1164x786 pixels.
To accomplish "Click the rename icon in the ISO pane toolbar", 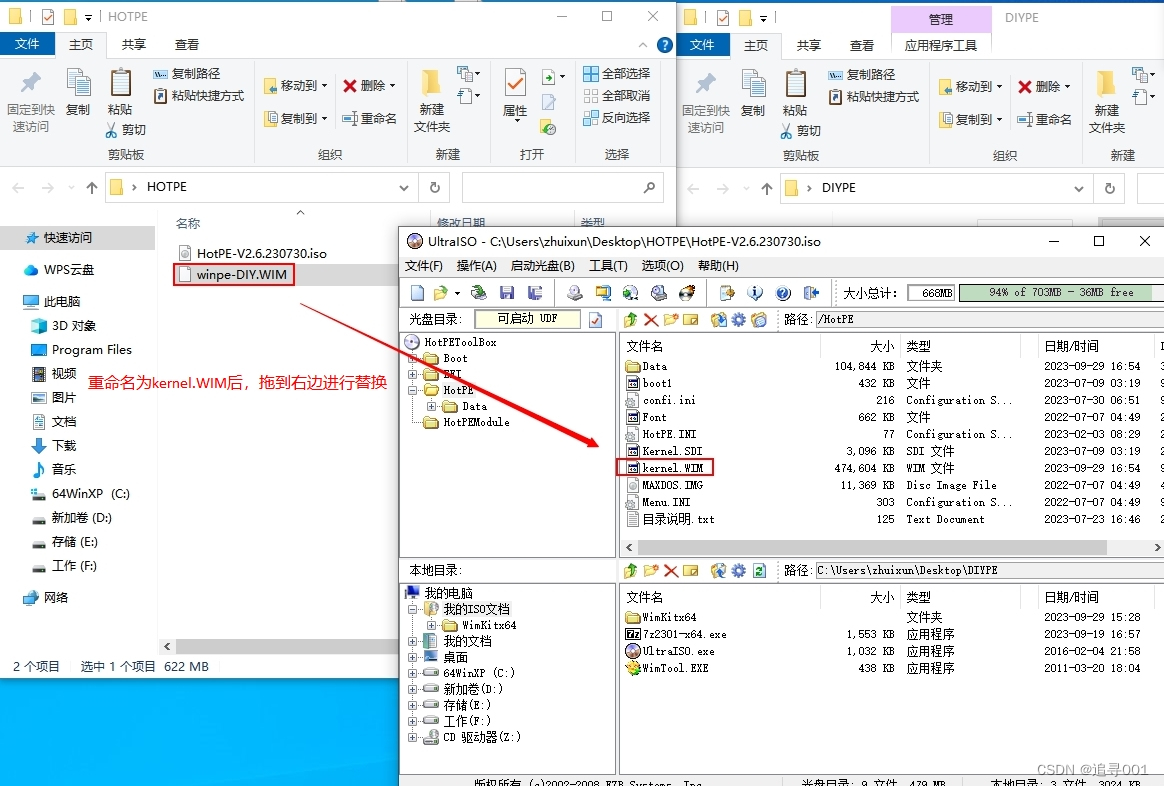I will tap(691, 320).
